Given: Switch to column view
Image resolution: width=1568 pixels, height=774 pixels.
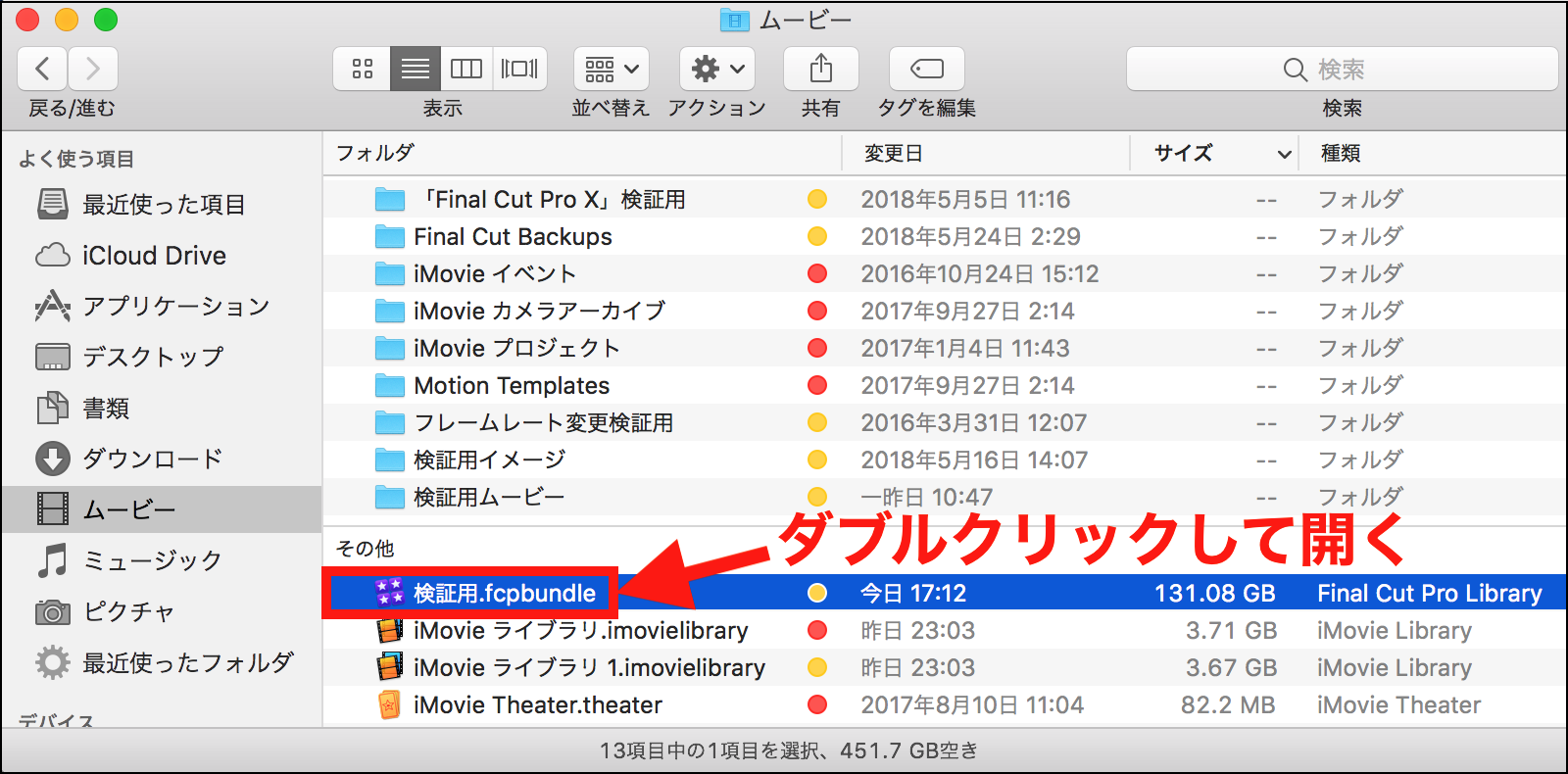Looking at the screenshot, I should point(466,69).
